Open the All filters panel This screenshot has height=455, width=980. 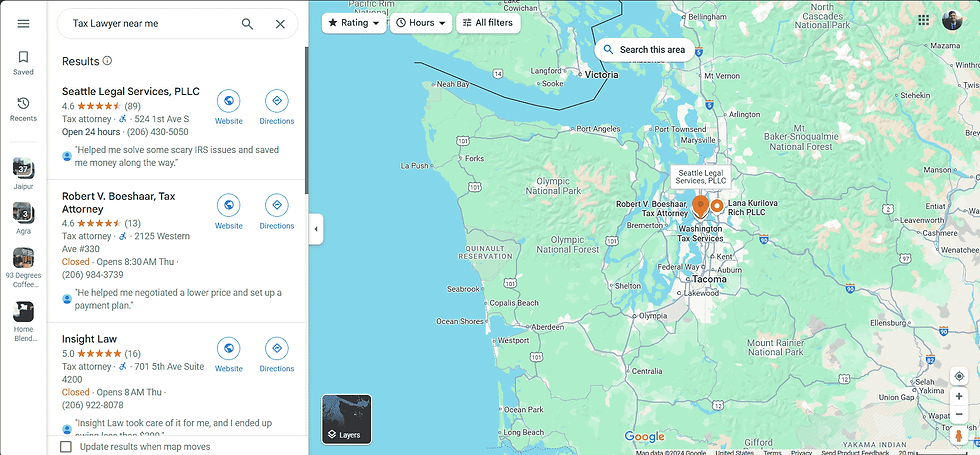488,23
